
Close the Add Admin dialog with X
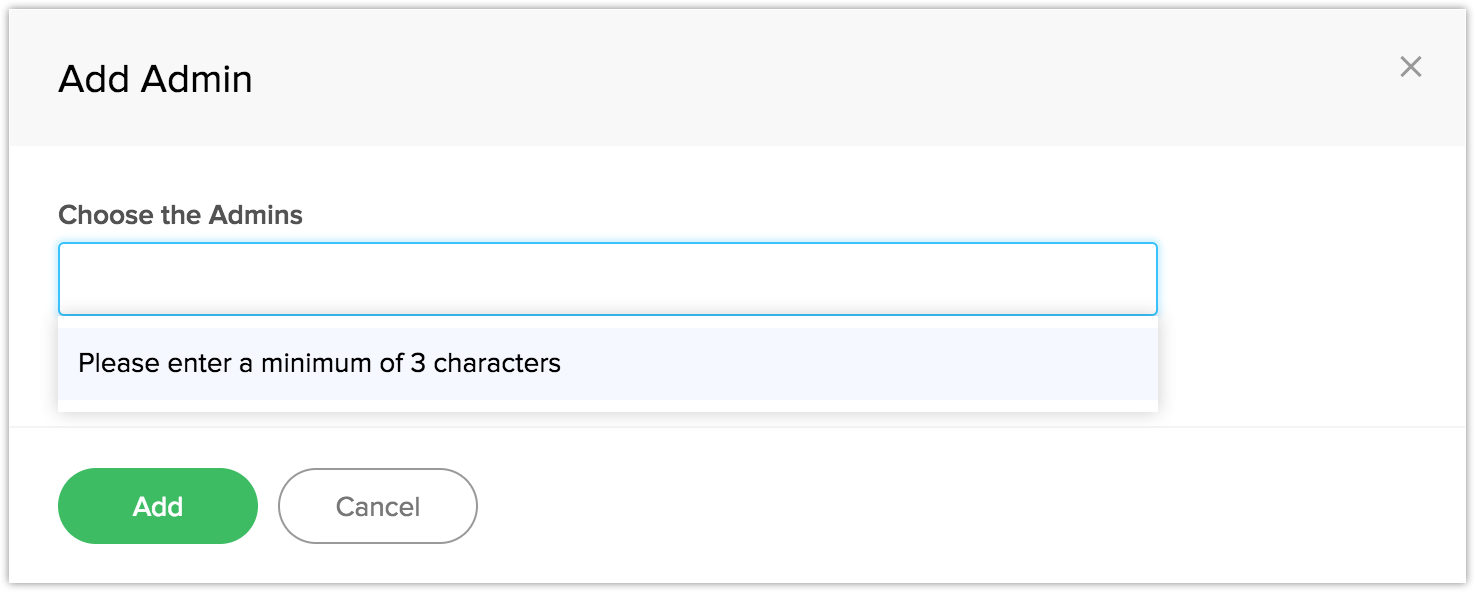1410,67
